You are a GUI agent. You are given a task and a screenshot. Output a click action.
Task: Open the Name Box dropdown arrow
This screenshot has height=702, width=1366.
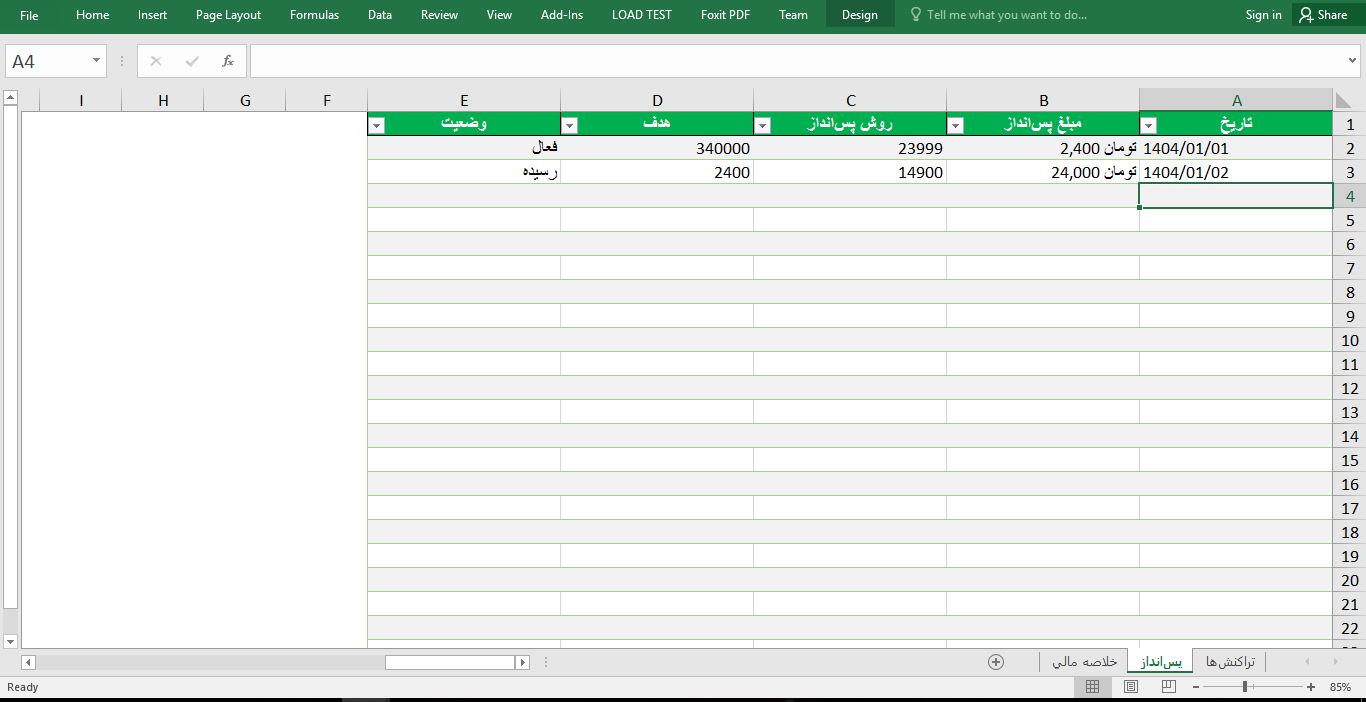point(96,61)
